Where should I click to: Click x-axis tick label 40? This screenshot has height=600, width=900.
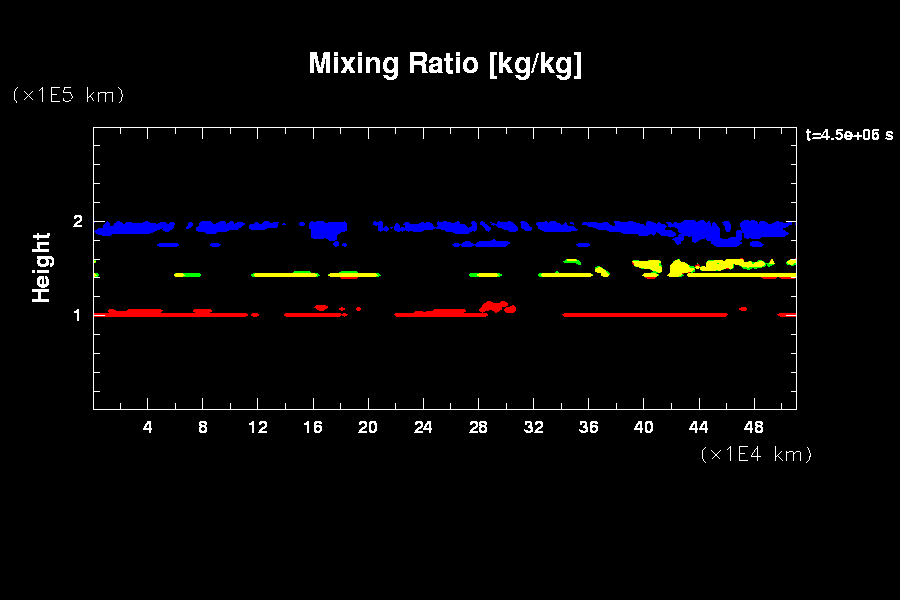point(643,428)
